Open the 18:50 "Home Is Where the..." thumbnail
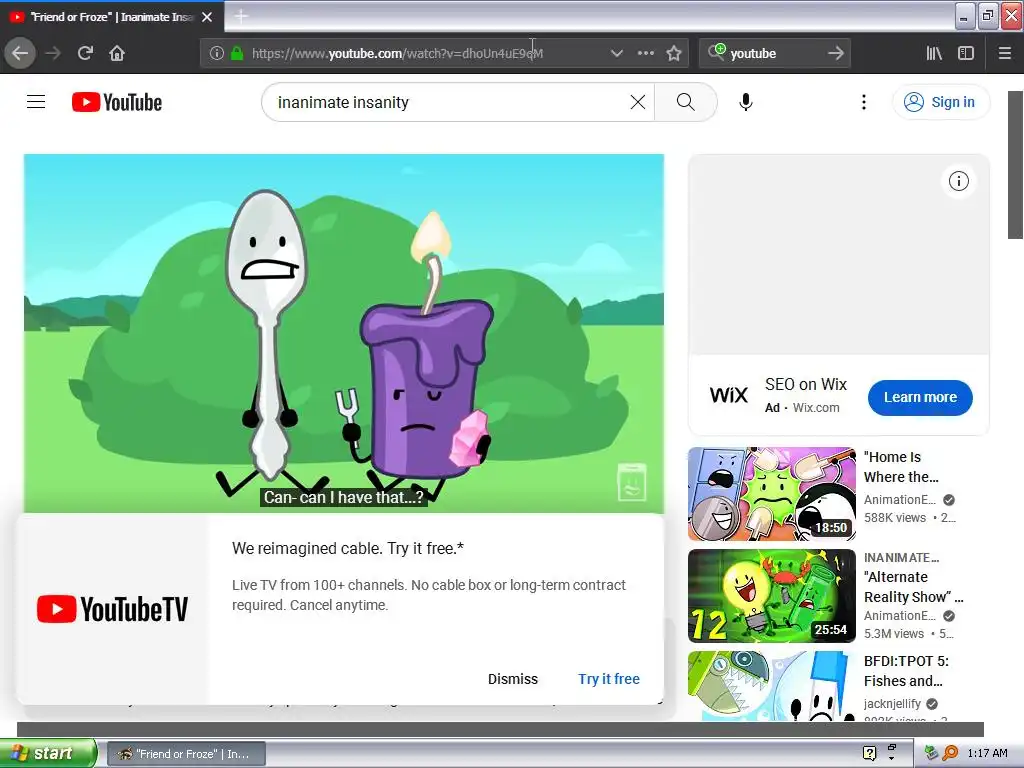This screenshot has height=768, width=1024. tap(772, 494)
